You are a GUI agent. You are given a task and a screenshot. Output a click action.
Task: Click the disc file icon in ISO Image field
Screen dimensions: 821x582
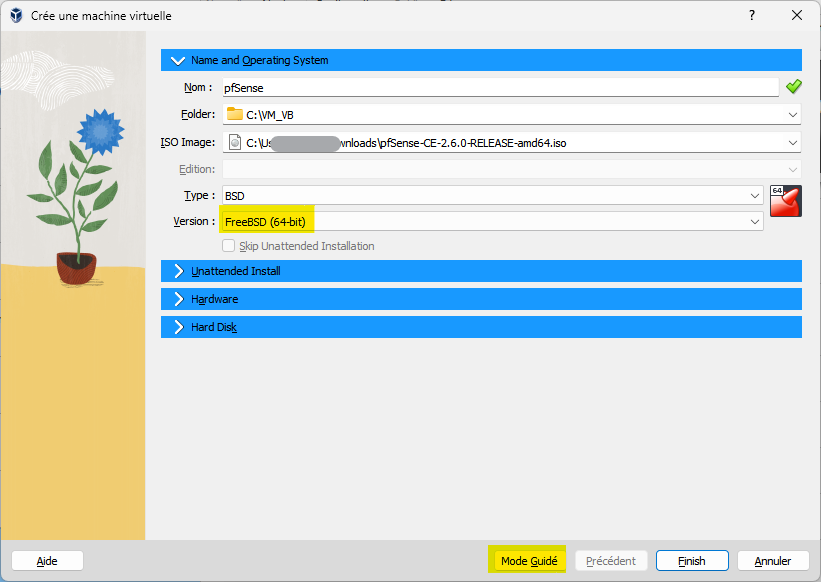[235, 142]
